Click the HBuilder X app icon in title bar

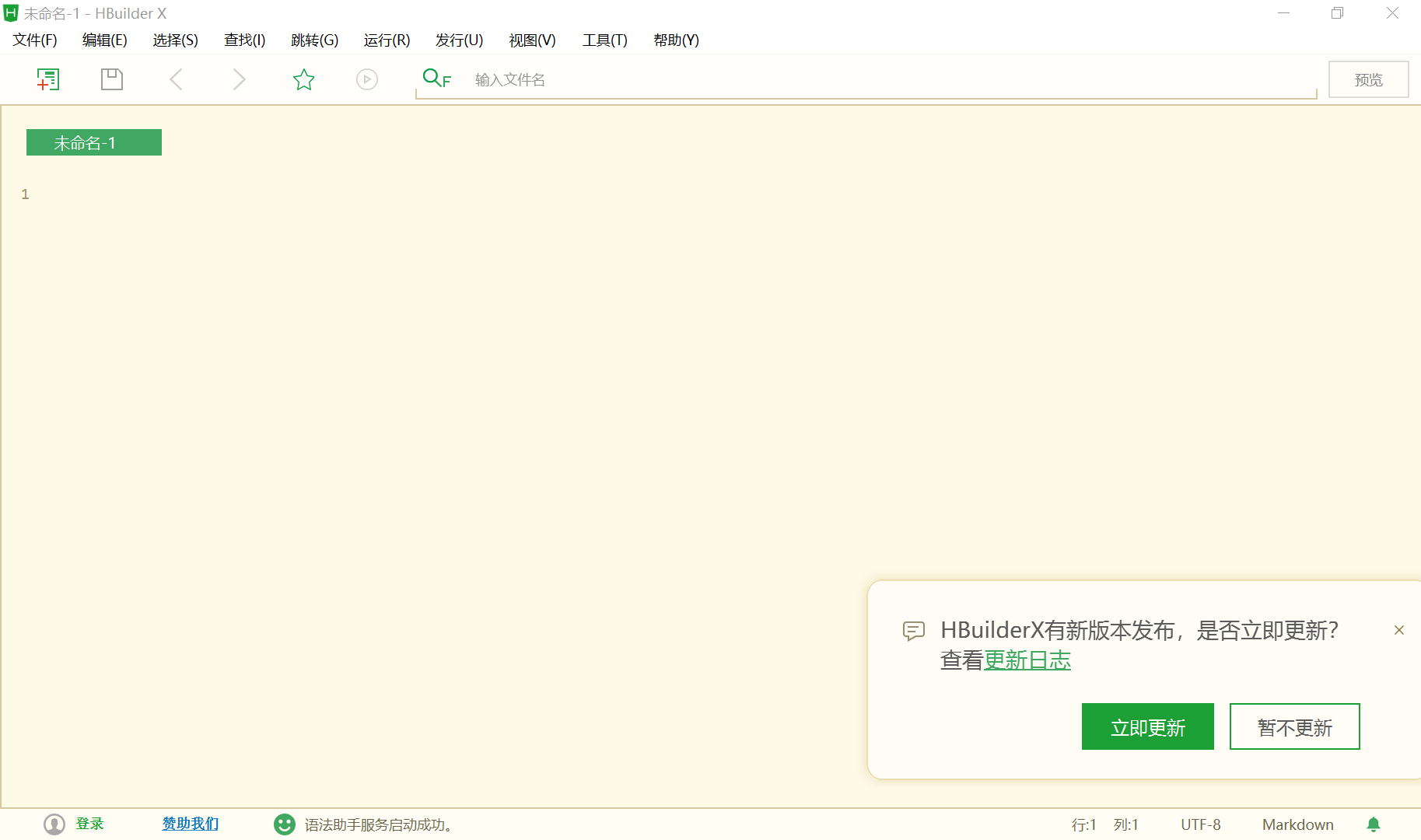[11, 13]
